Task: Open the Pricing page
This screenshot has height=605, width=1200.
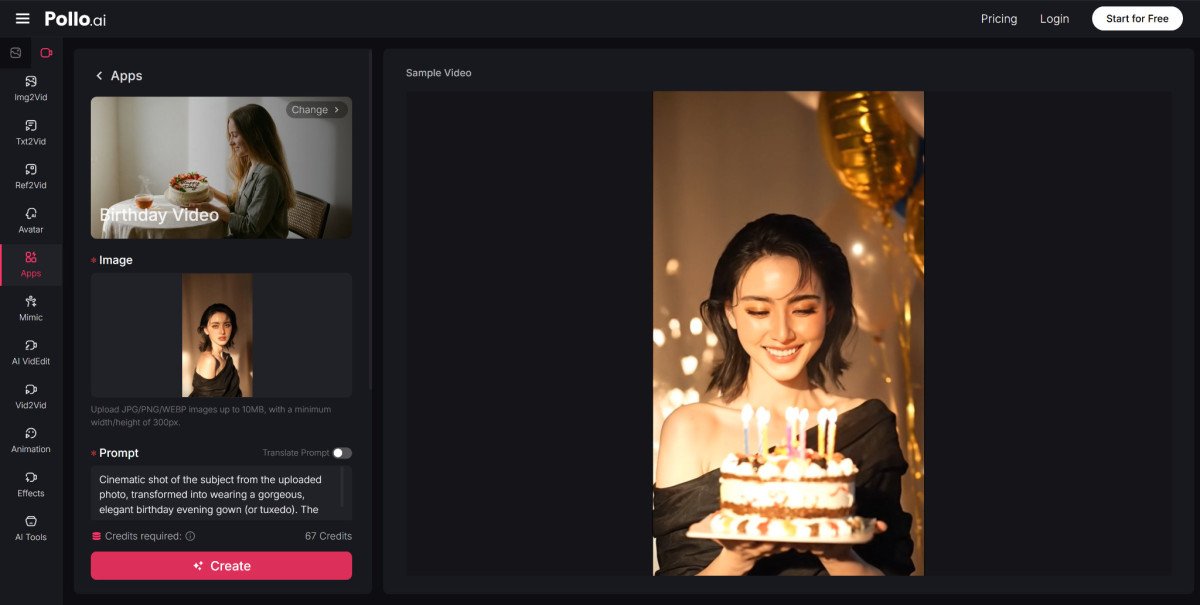Action: click(x=998, y=18)
